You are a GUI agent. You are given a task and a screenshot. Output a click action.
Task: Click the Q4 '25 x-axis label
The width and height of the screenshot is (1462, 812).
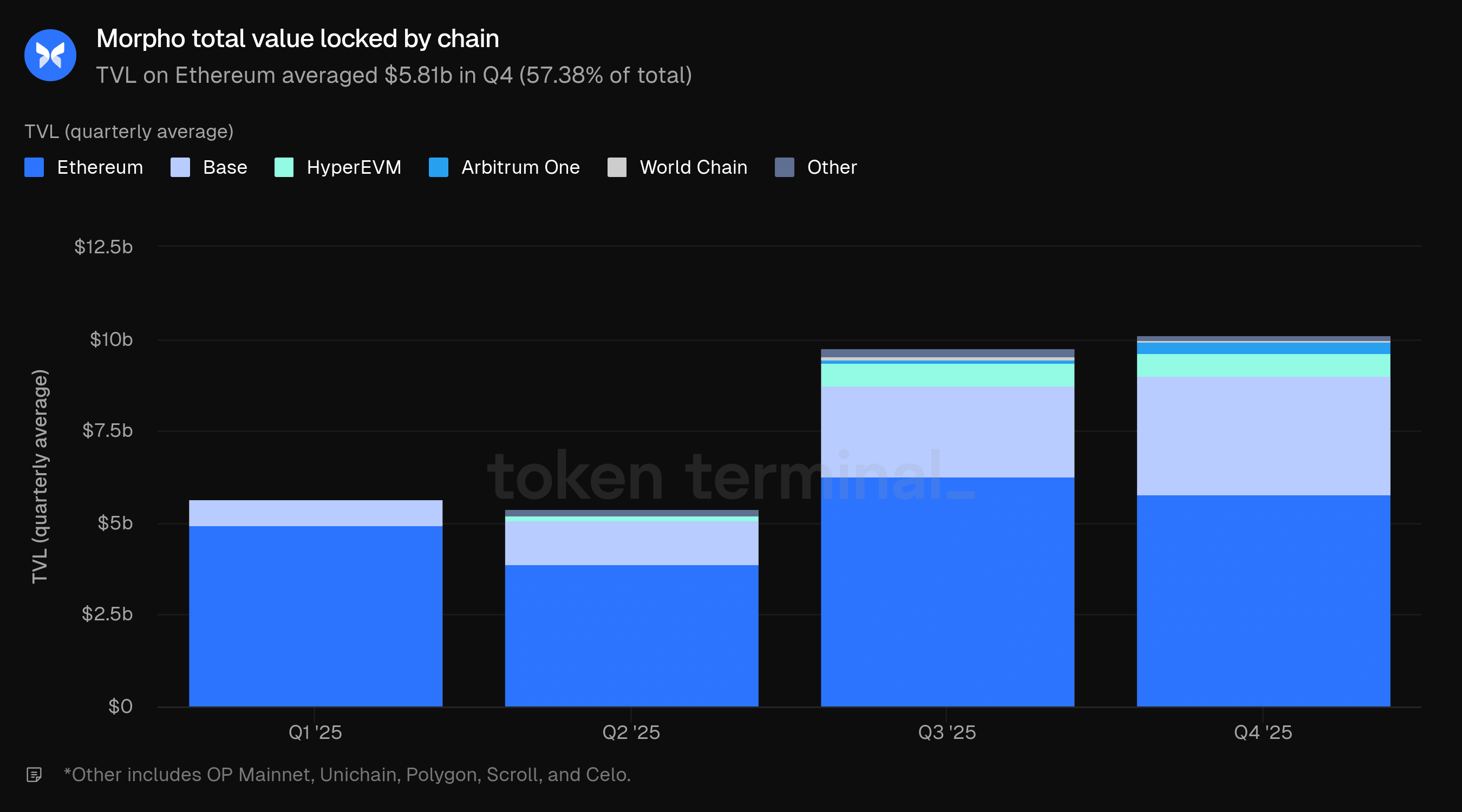[x=1263, y=732]
